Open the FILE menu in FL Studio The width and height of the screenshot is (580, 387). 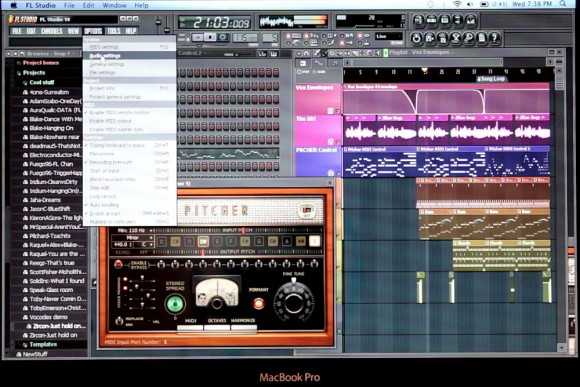click(x=17, y=31)
